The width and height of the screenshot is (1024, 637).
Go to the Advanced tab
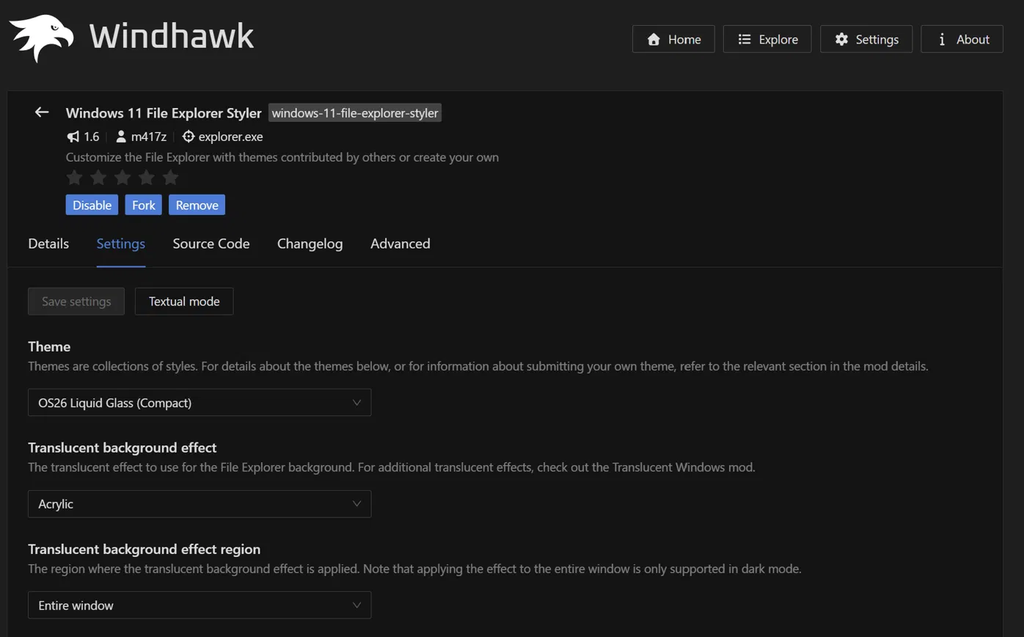400,244
